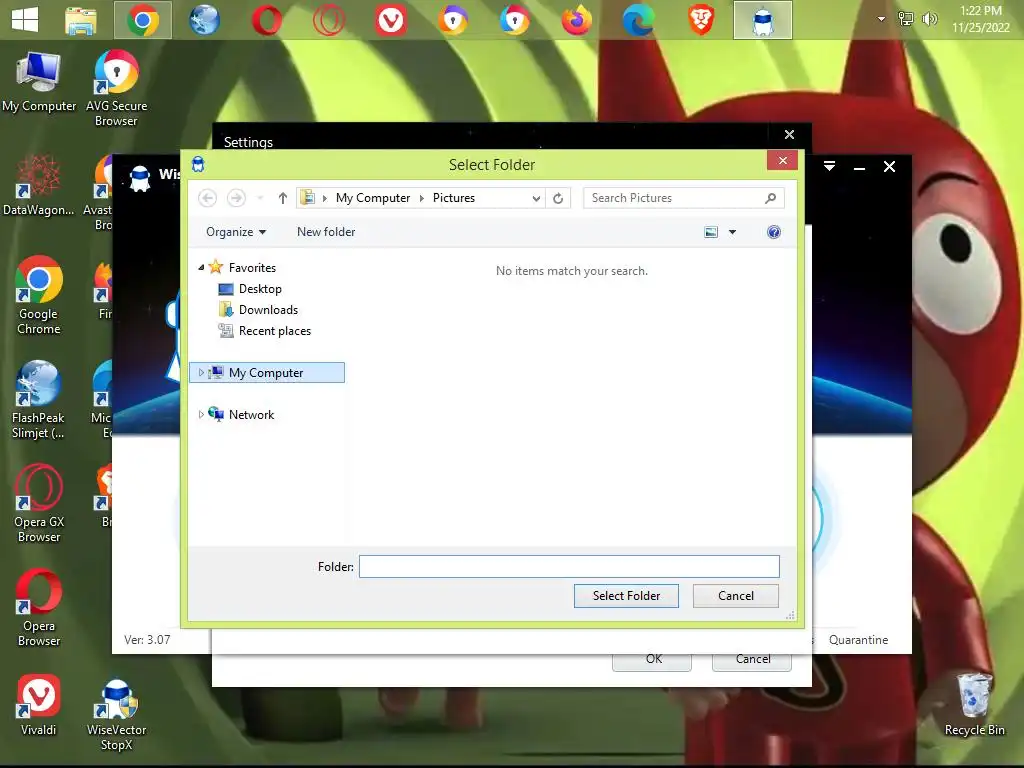Click the volume speaker tray icon
Image resolution: width=1024 pixels, height=768 pixels.
click(929, 19)
